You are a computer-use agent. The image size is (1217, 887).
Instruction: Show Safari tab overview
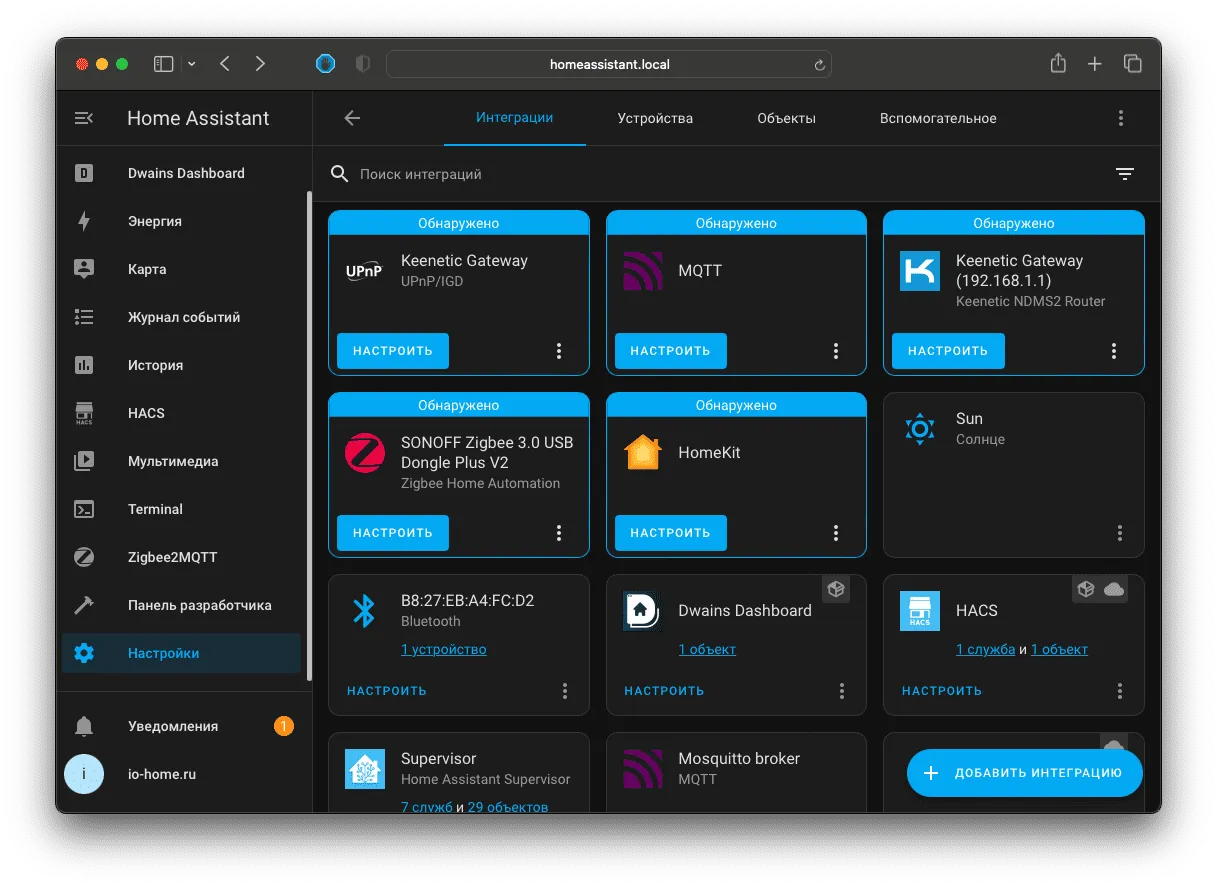(x=1133, y=64)
